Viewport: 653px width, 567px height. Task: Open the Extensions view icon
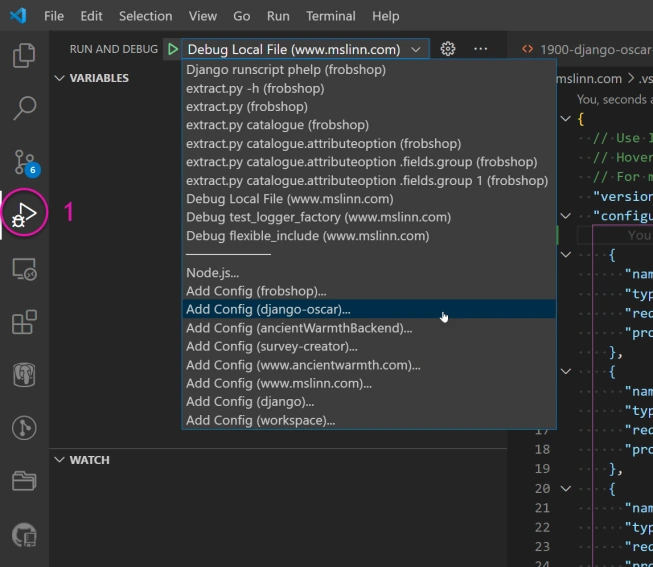point(24,322)
